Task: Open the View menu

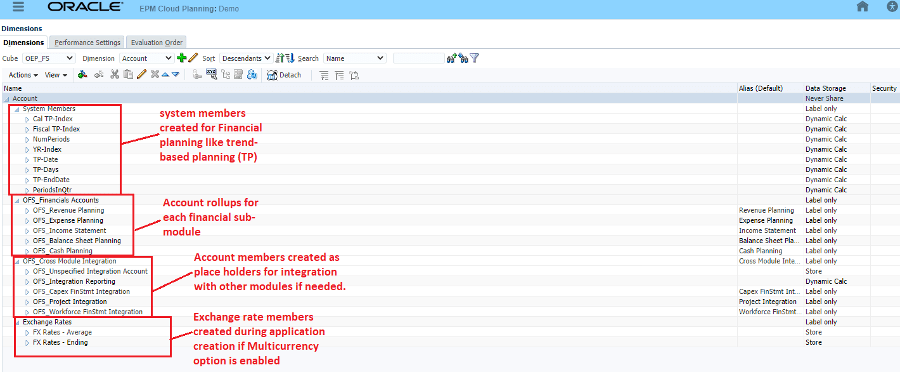Action: (56, 75)
